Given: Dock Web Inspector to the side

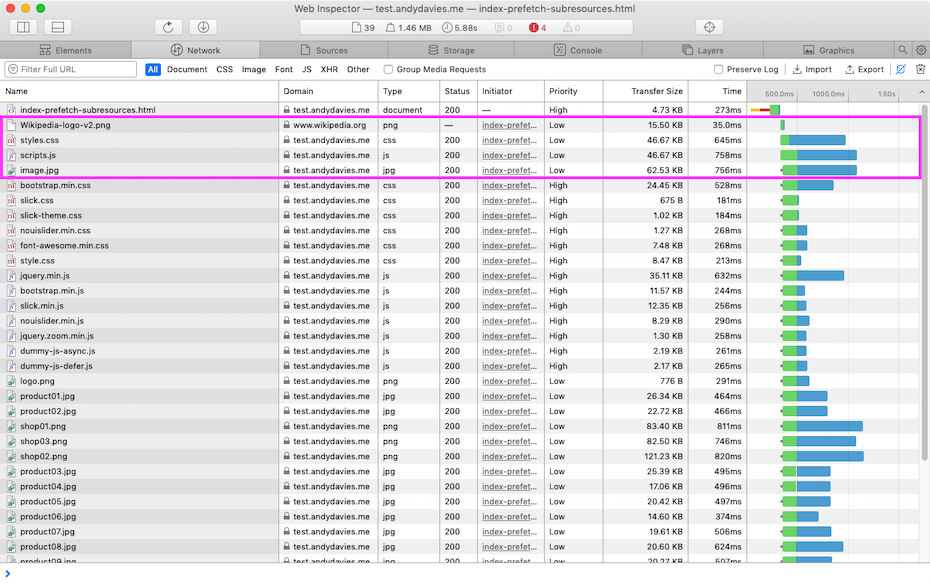Looking at the screenshot, I should 24,27.
